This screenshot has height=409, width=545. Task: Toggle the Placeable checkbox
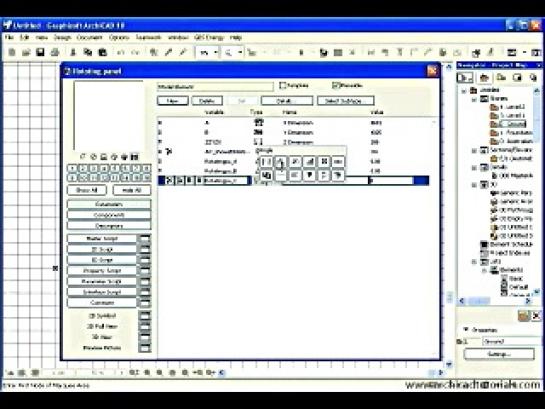click(335, 85)
